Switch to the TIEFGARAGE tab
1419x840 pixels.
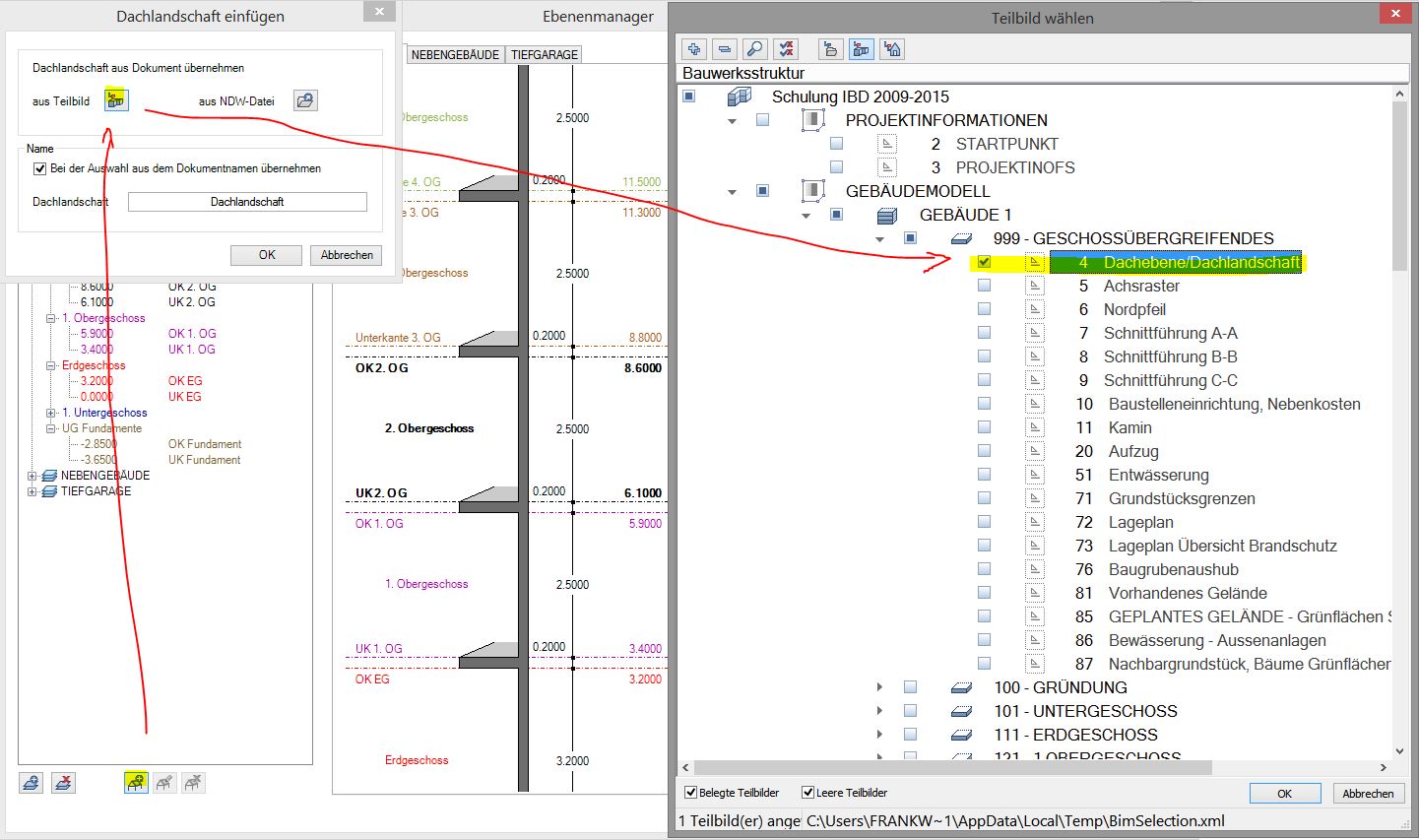(x=544, y=55)
